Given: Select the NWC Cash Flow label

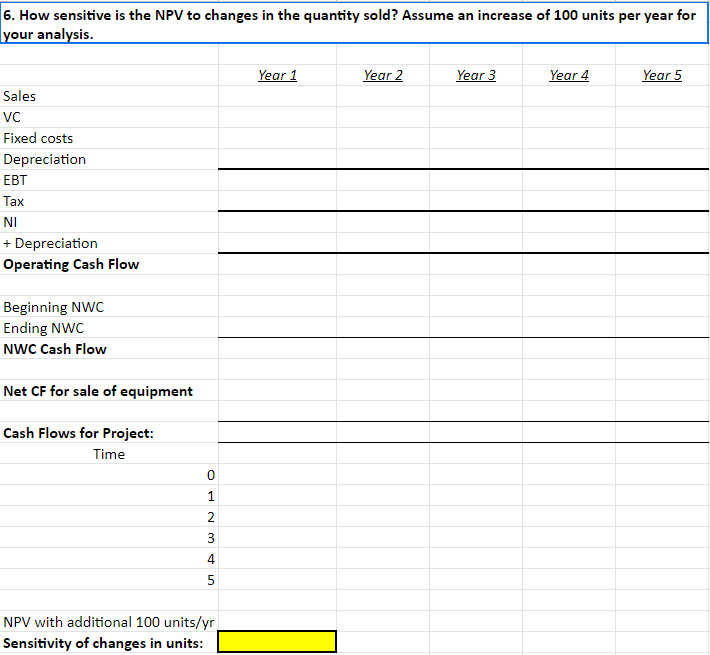Looking at the screenshot, I should point(55,349).
